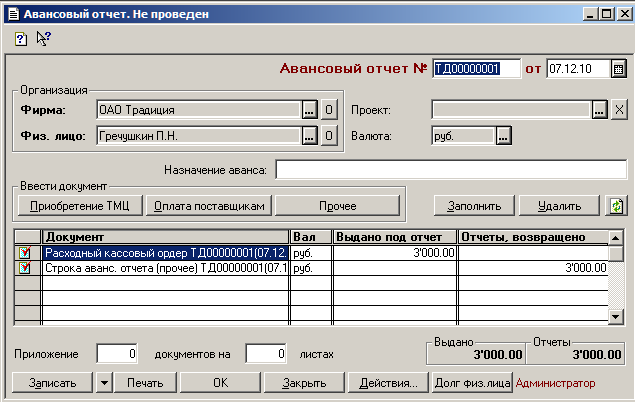Image resolution: width=635 pixels, height=402 pixels.
Task: Select the Расходный кассовый ордер table row
Action: [x=166, y=253]
